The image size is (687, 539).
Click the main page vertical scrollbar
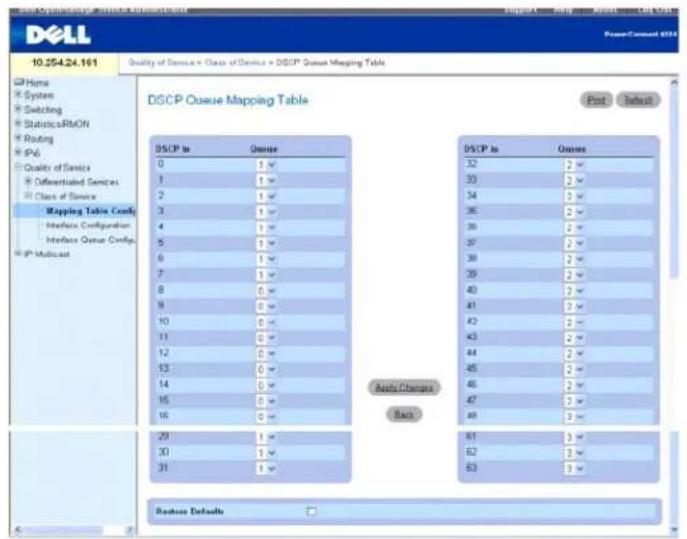(674, 182)
